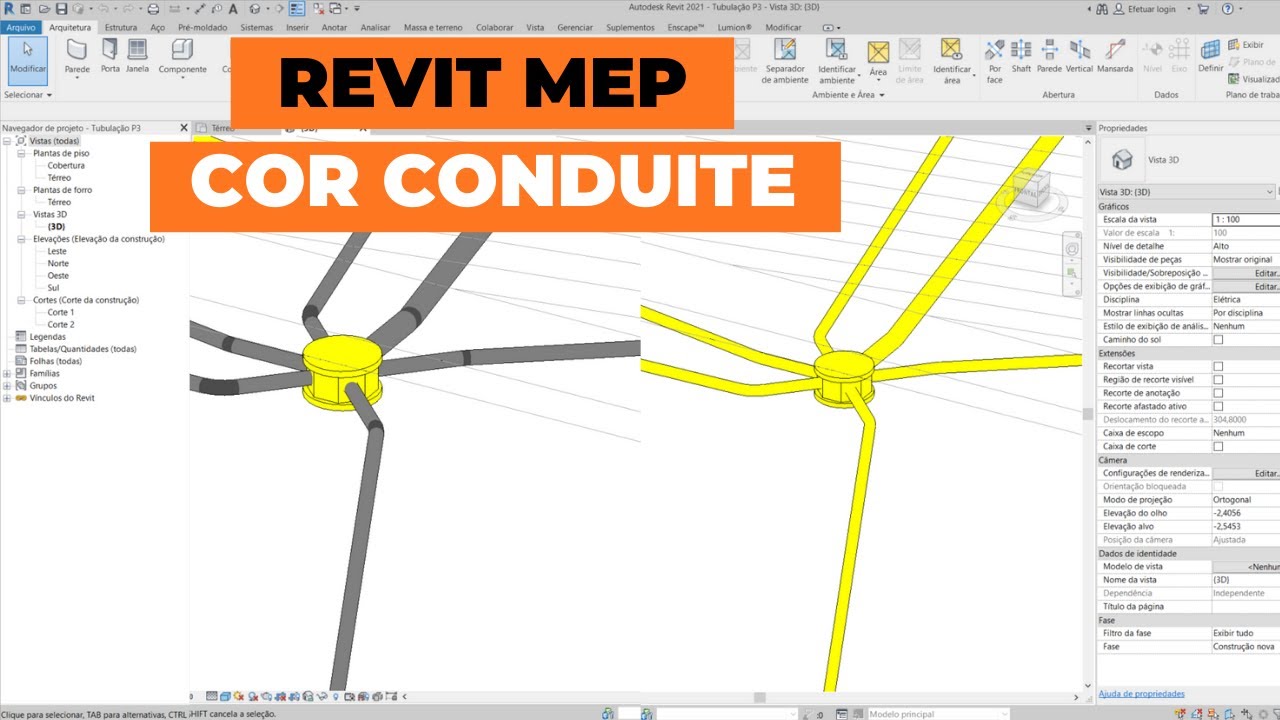Collapse the Plantas de piso node
1280x720 pixels.
click(x=22, y=153)
